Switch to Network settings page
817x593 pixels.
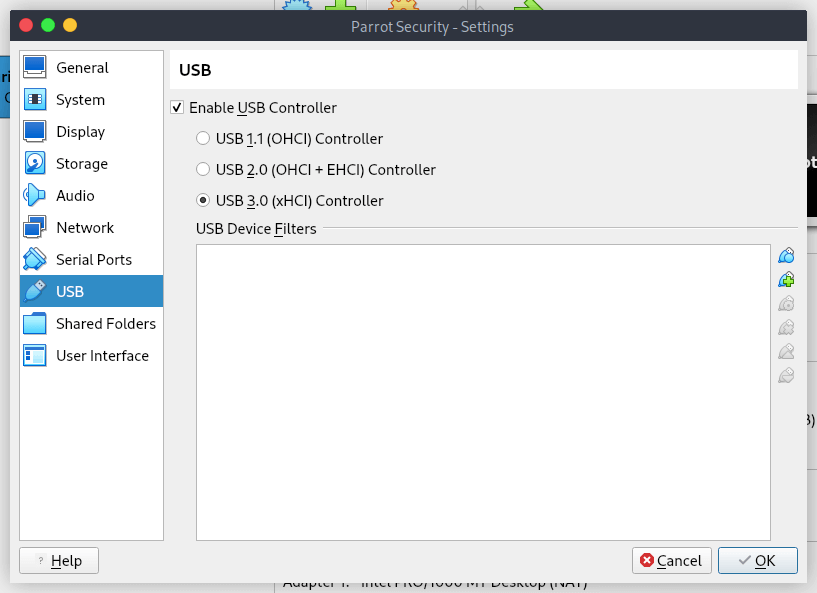click(x=84, y=228)
